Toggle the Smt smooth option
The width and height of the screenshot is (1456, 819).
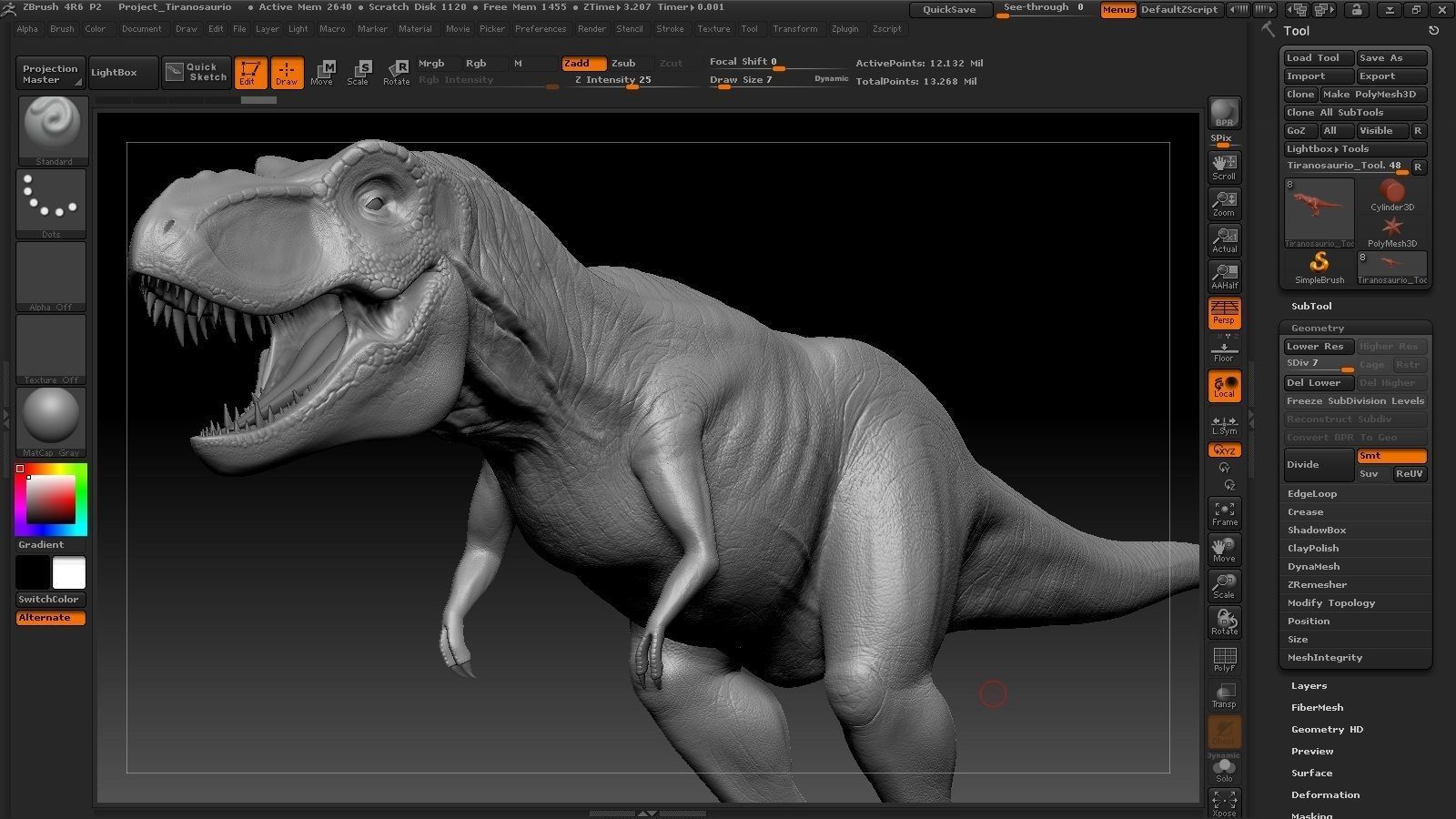[x=1391, y=456]
